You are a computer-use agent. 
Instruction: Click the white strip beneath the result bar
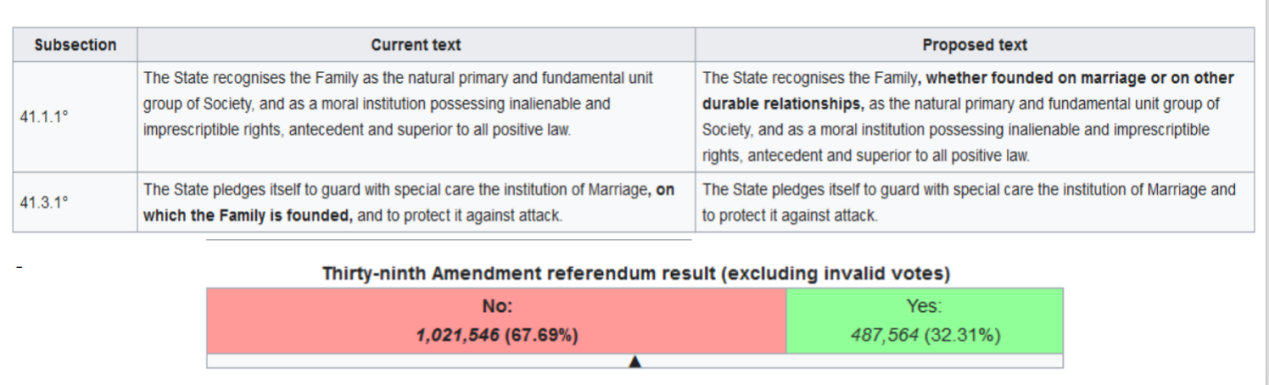(635, 361)
